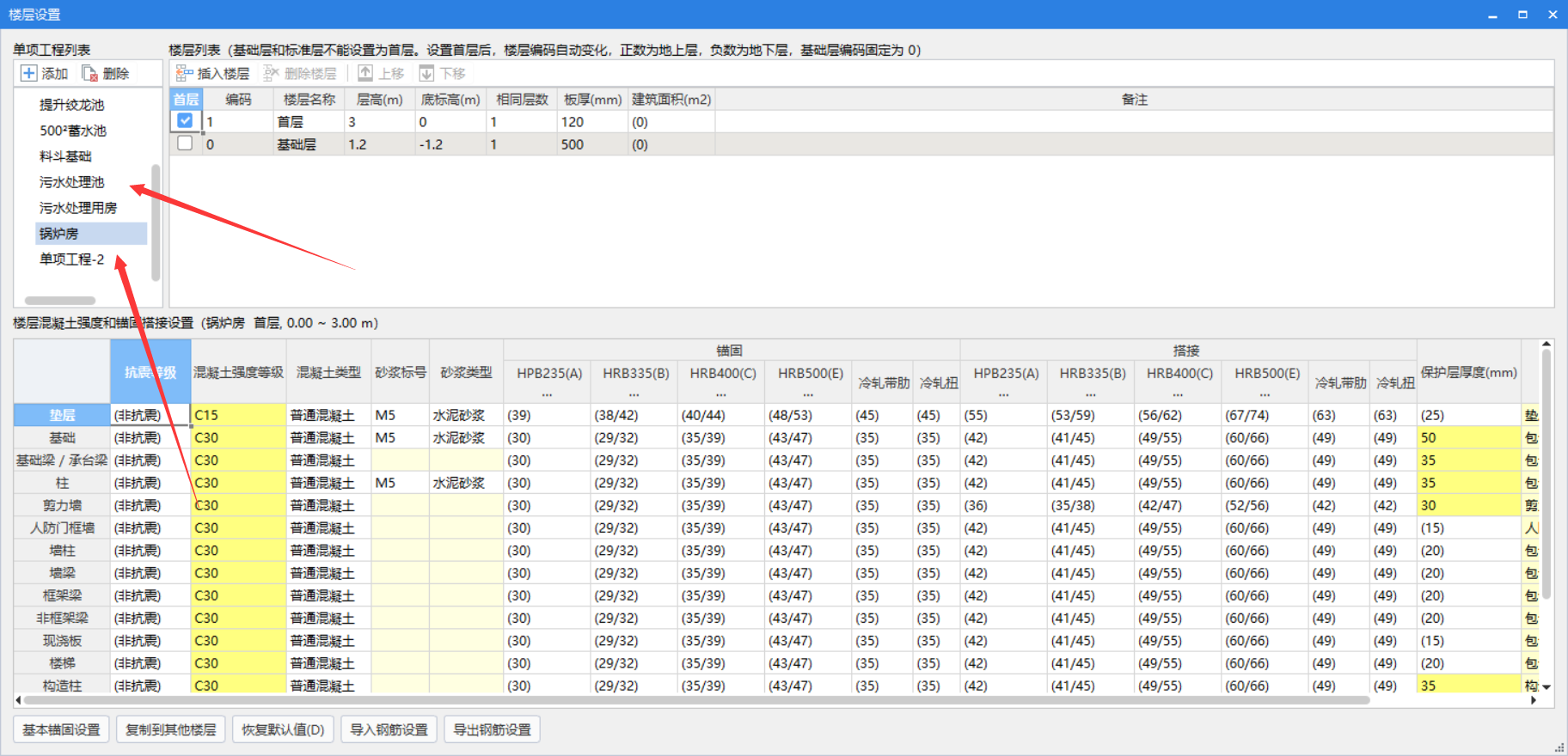This screenshot has height=756, width=1568.
Task: Click ellipsis under HPB235(A) anchorage header
Action: (547, 394)
